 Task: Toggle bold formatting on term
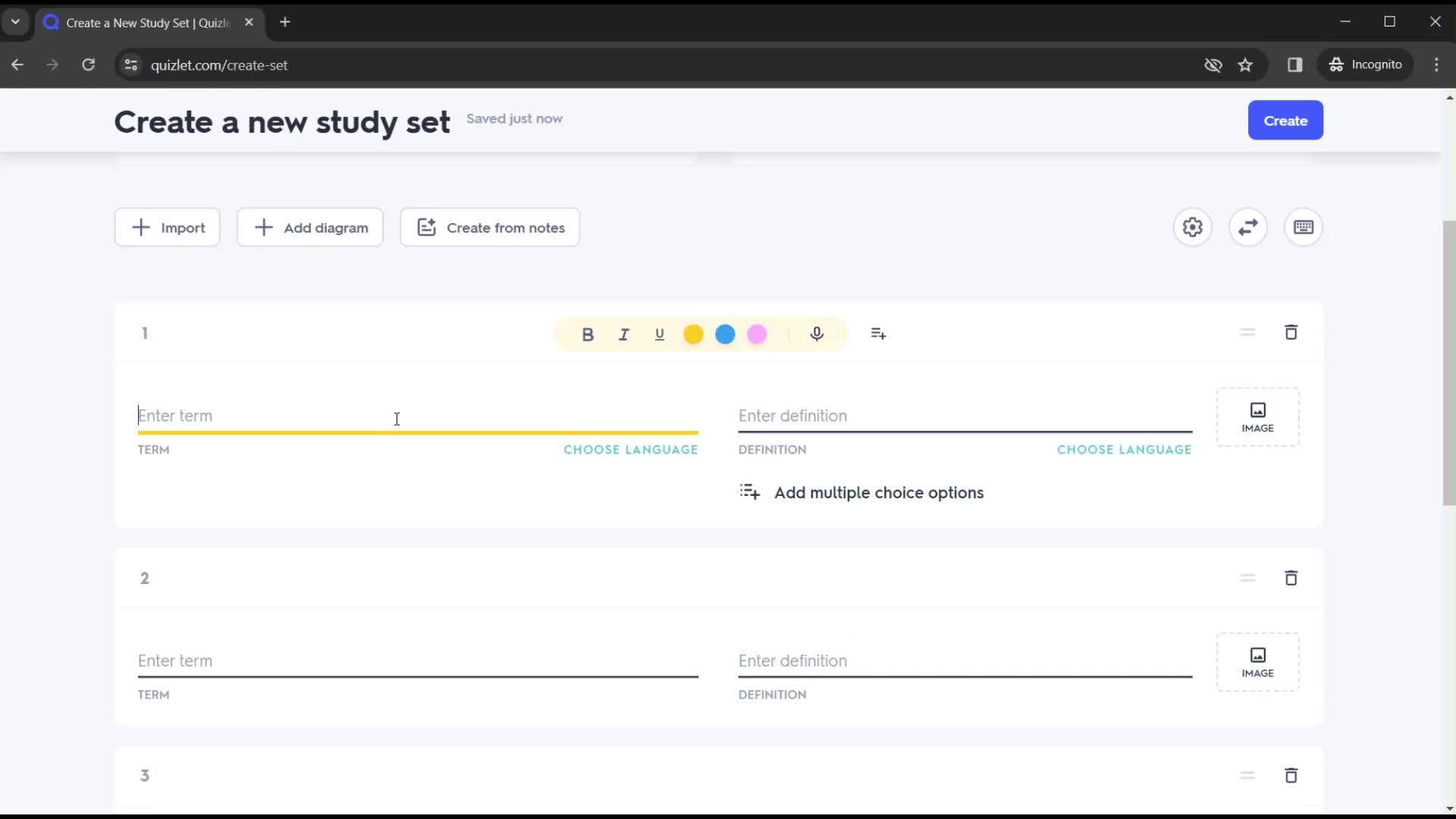coord(588,333)
